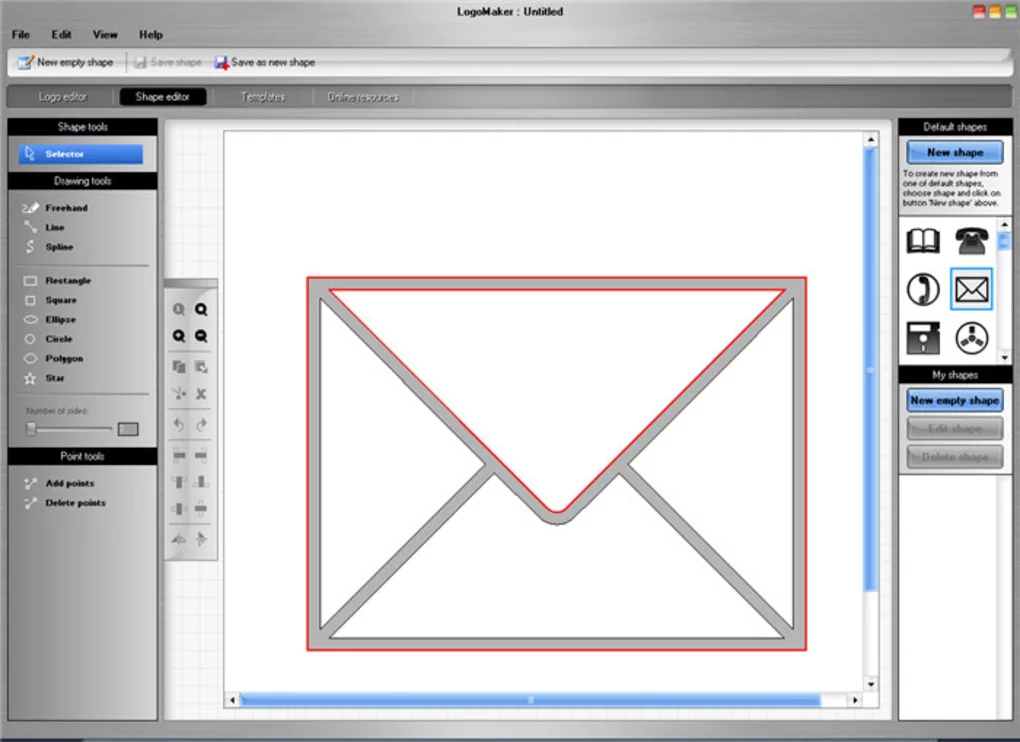This screenshot has width=1020, height=742.
Task: Click the greyed actual-size zoom icon
Action: (179, 310)
